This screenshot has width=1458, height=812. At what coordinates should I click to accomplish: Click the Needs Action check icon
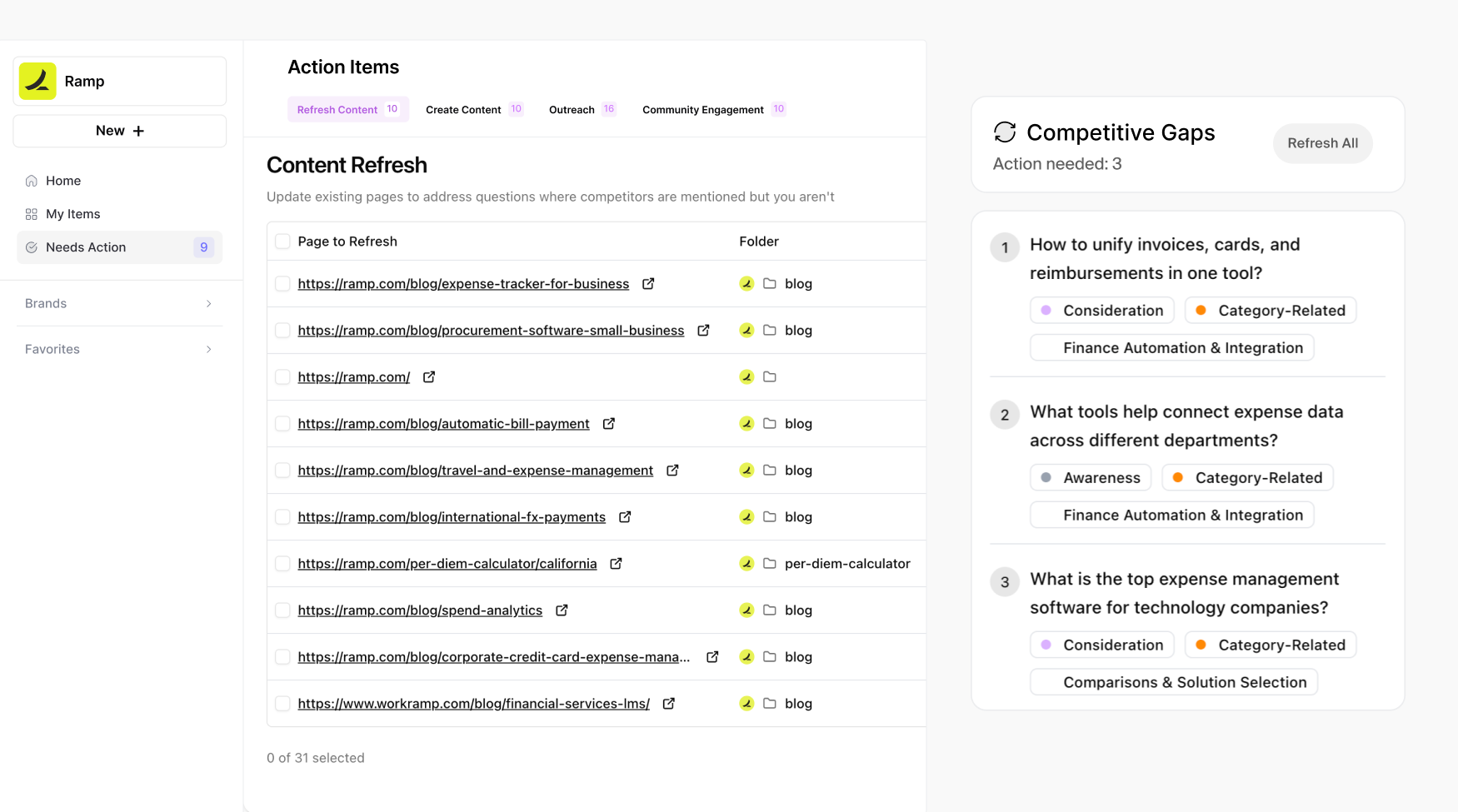(x=32, y=247)
